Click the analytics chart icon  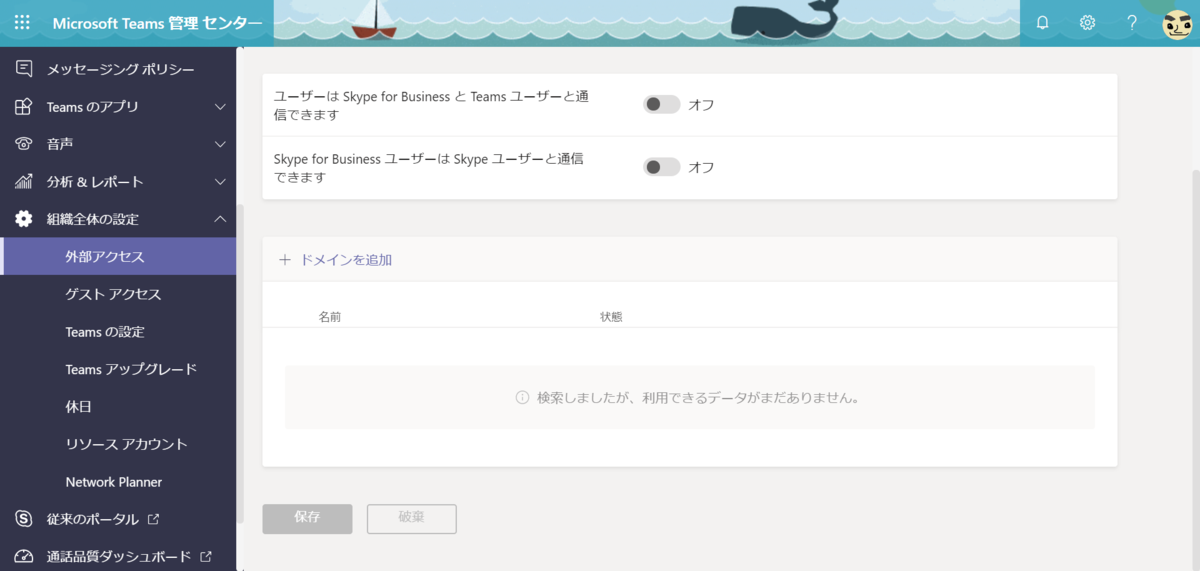pyautogui.click(x=23, y=182)
